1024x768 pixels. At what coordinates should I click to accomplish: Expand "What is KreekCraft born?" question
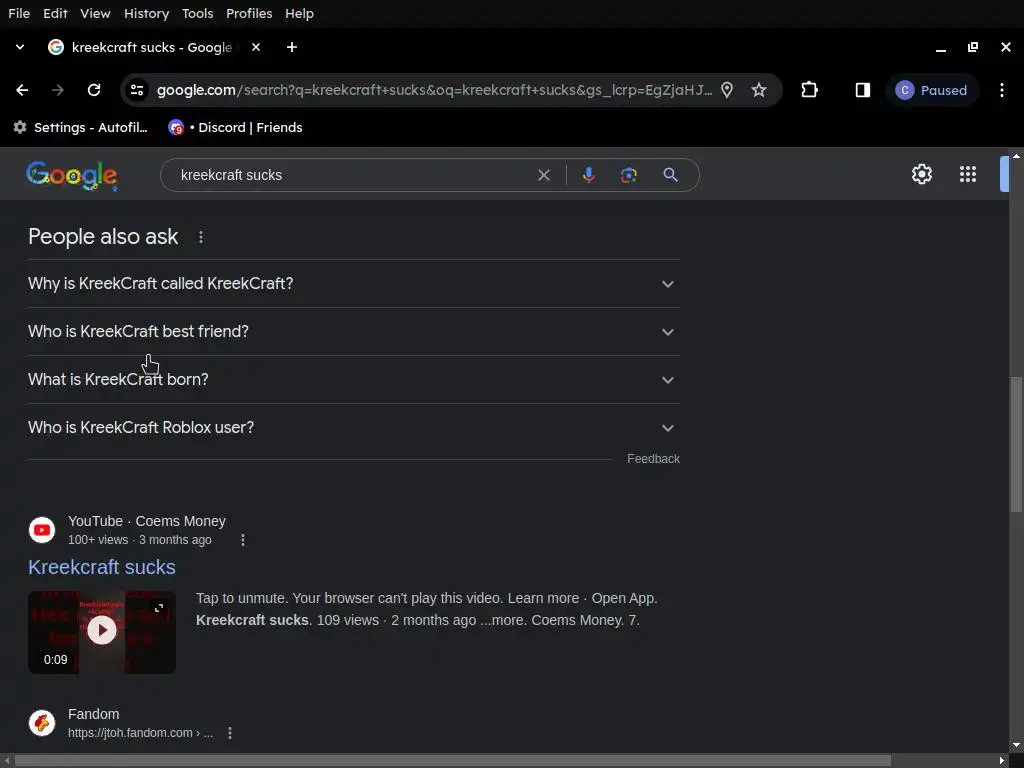tap(353, 379)
